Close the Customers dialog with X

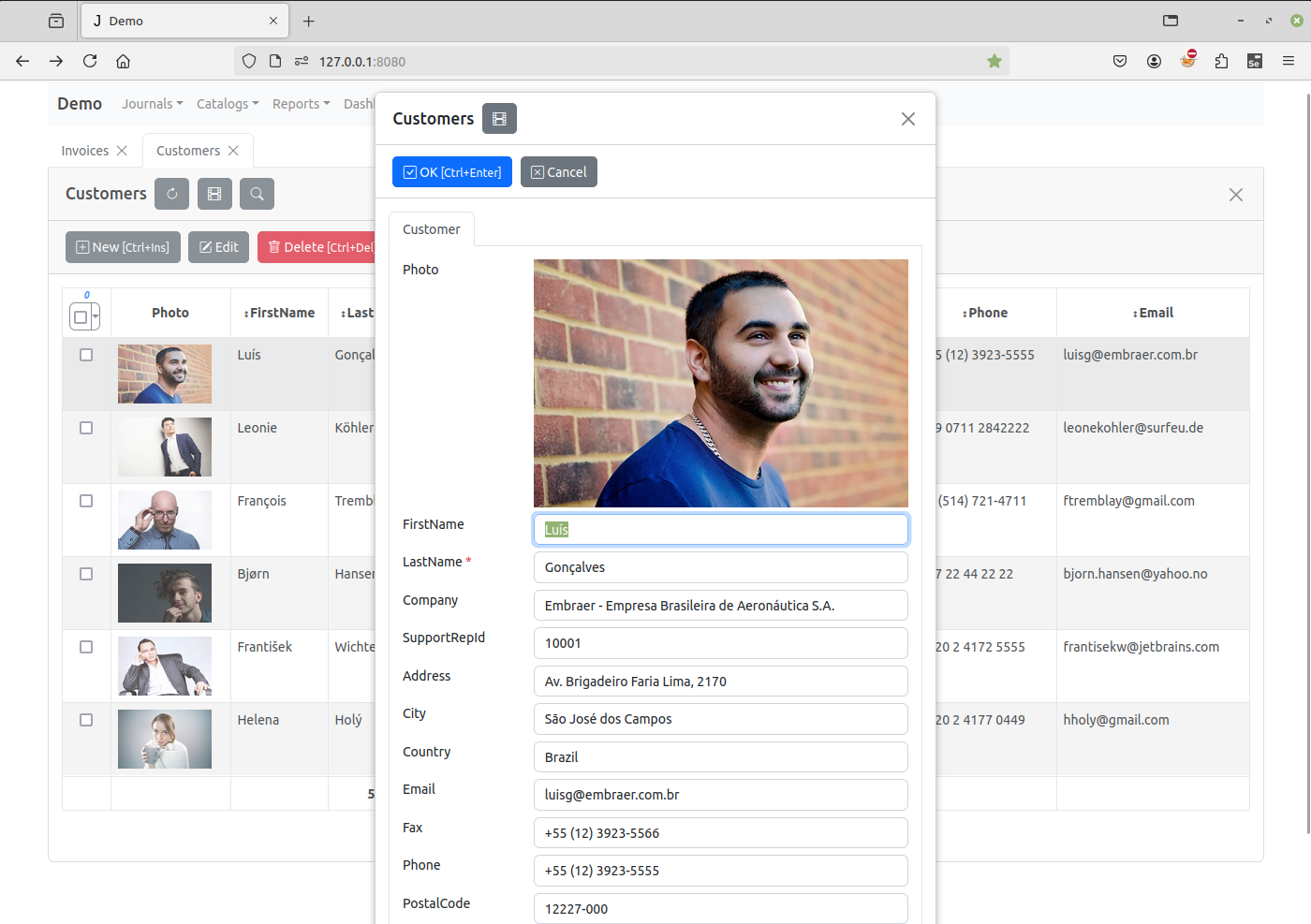point(908,119)
